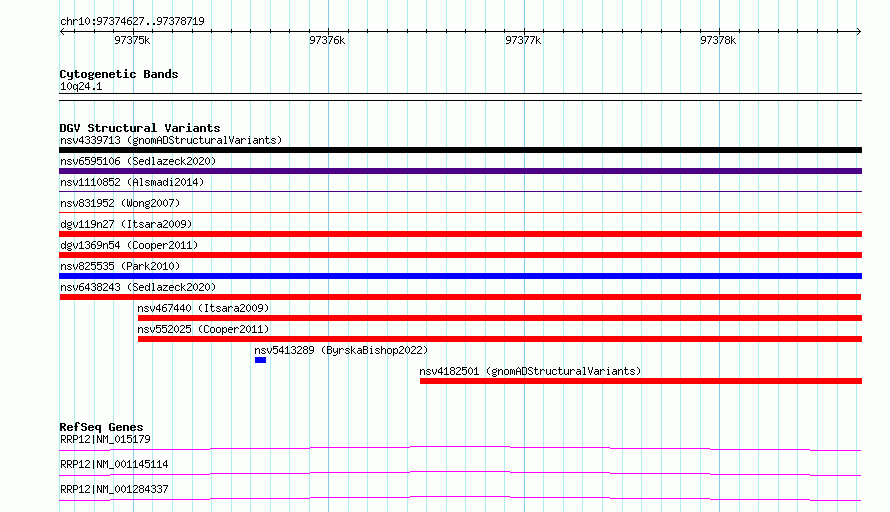
Task: Click the left arrow end of the ruler
Action: pyautogui.click(x=62, y=32)
